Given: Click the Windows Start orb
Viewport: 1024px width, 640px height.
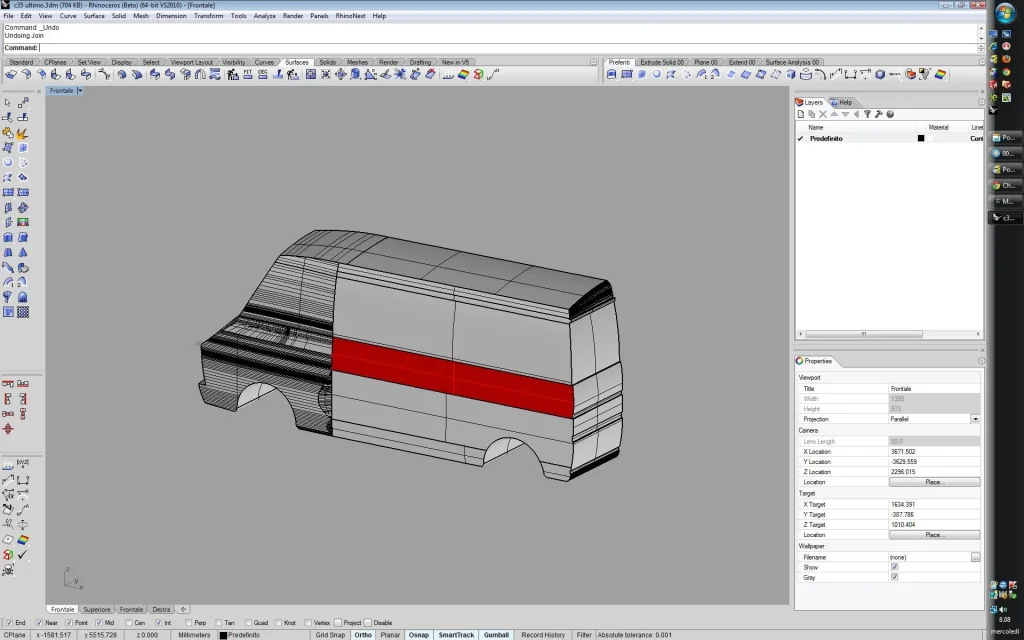Looking at the screenshot, I should [x=1005, y=14].
